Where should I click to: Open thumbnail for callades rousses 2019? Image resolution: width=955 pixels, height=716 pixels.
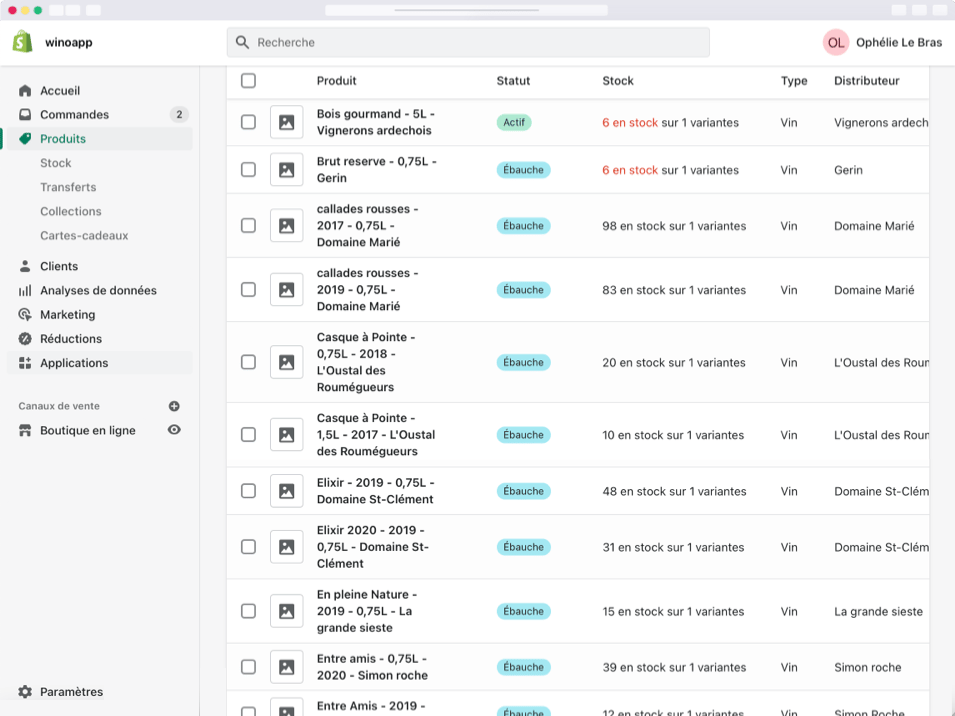pyautogui.click(x=287, y=290)
